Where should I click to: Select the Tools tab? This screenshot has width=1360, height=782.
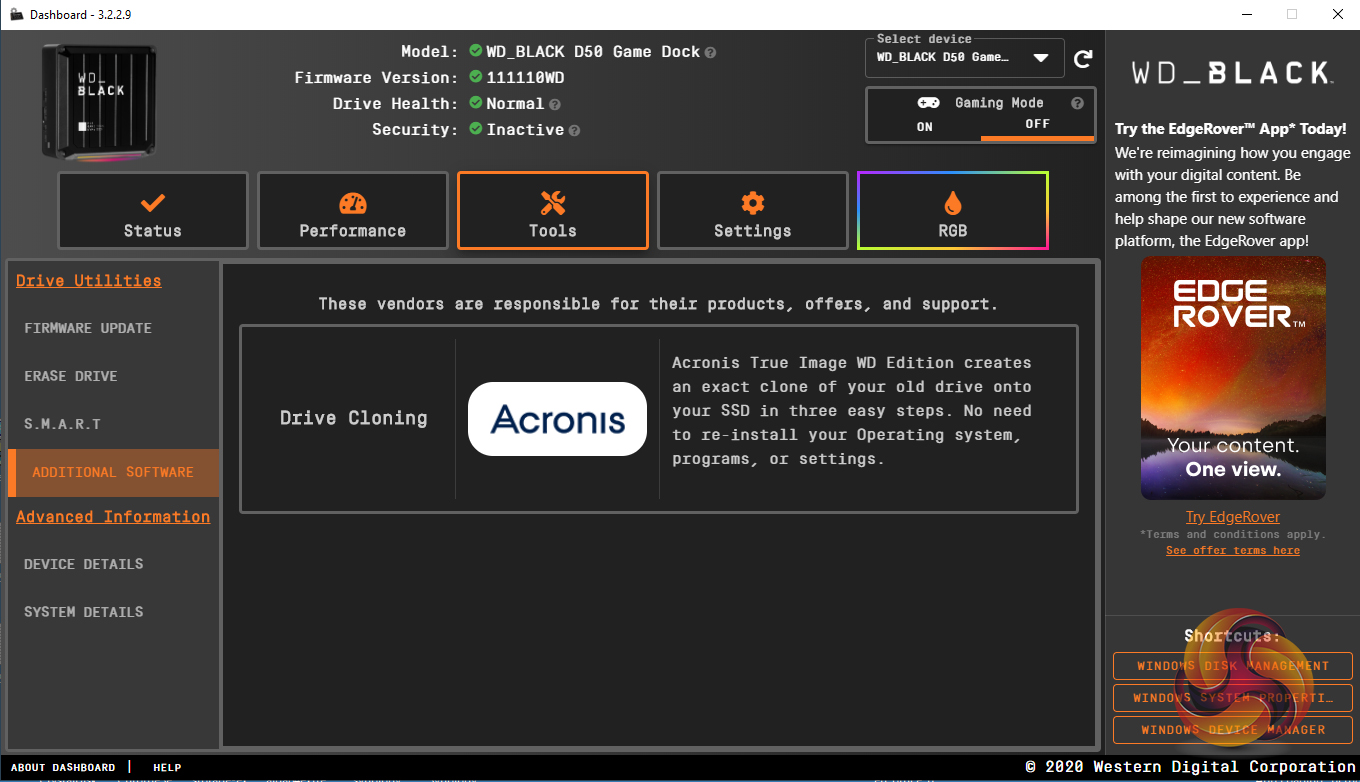point(553,211)
